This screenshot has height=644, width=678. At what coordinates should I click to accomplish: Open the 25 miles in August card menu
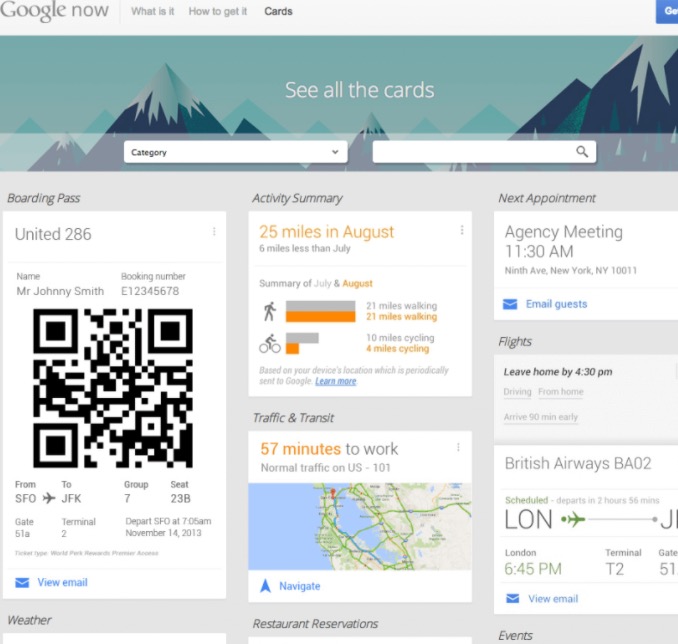(x=462, y=230)
